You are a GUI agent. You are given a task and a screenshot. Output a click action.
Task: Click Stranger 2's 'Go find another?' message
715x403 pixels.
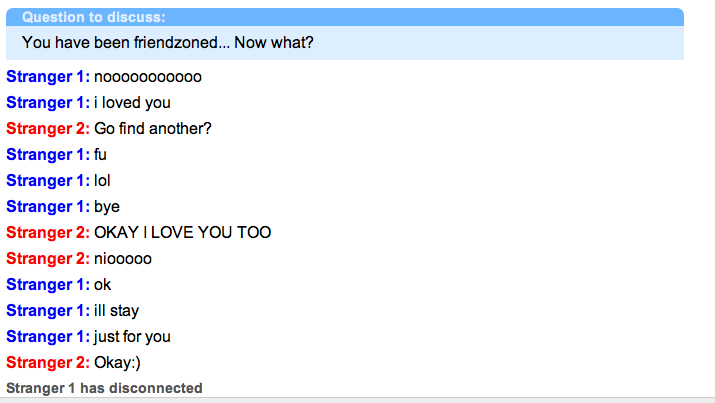click(153, 129)
